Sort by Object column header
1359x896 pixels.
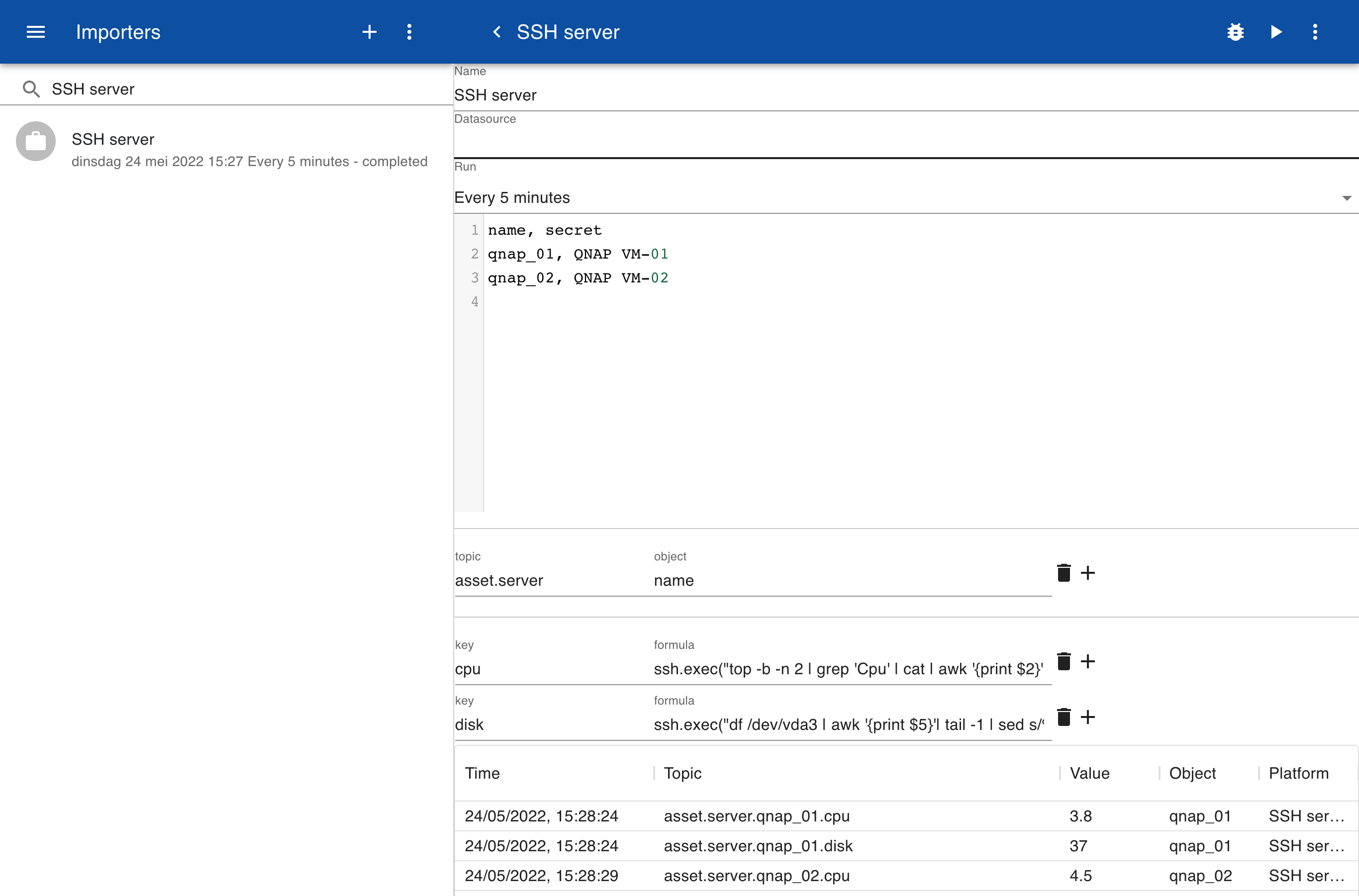[x=1193, y=773]
